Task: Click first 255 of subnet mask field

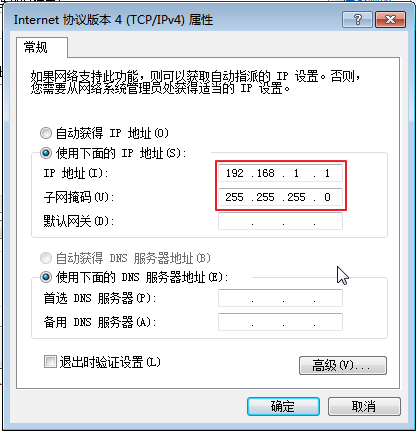Action: (x=234, y=197)
